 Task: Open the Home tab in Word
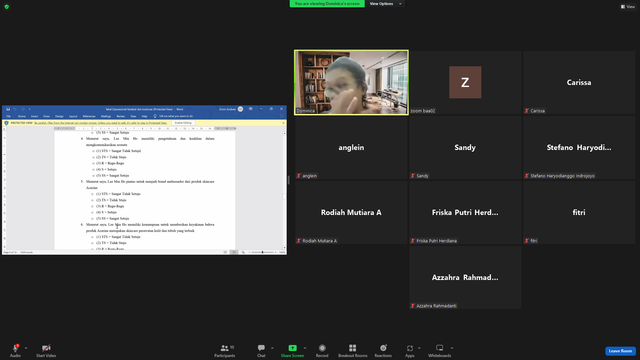(x=22, y=116)
